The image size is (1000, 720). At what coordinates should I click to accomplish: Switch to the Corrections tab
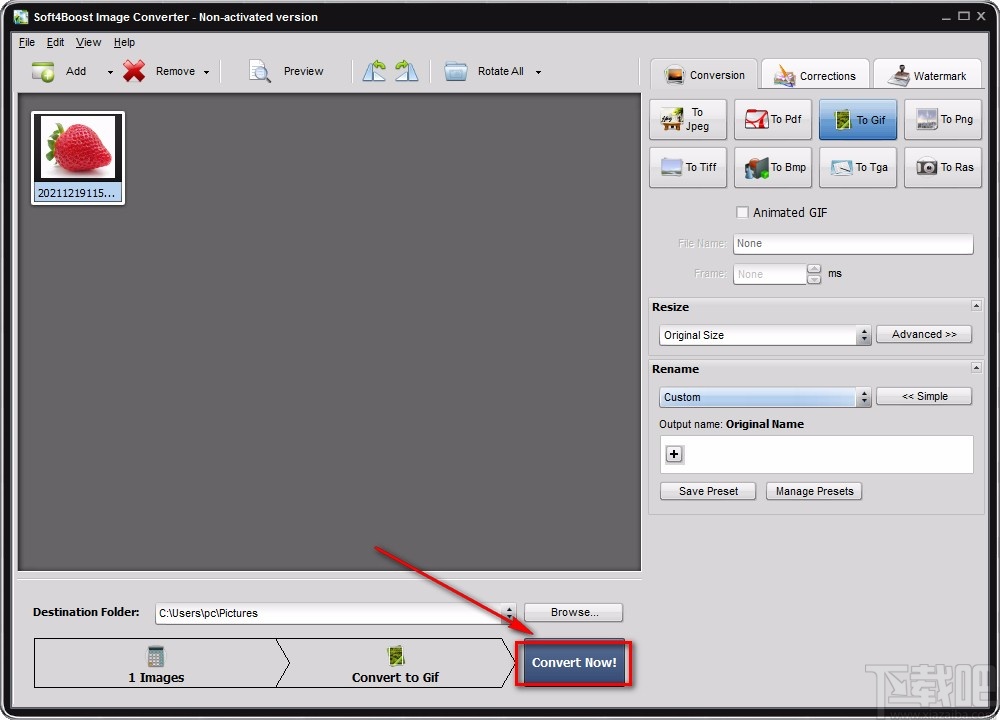(x=815, y=75)
